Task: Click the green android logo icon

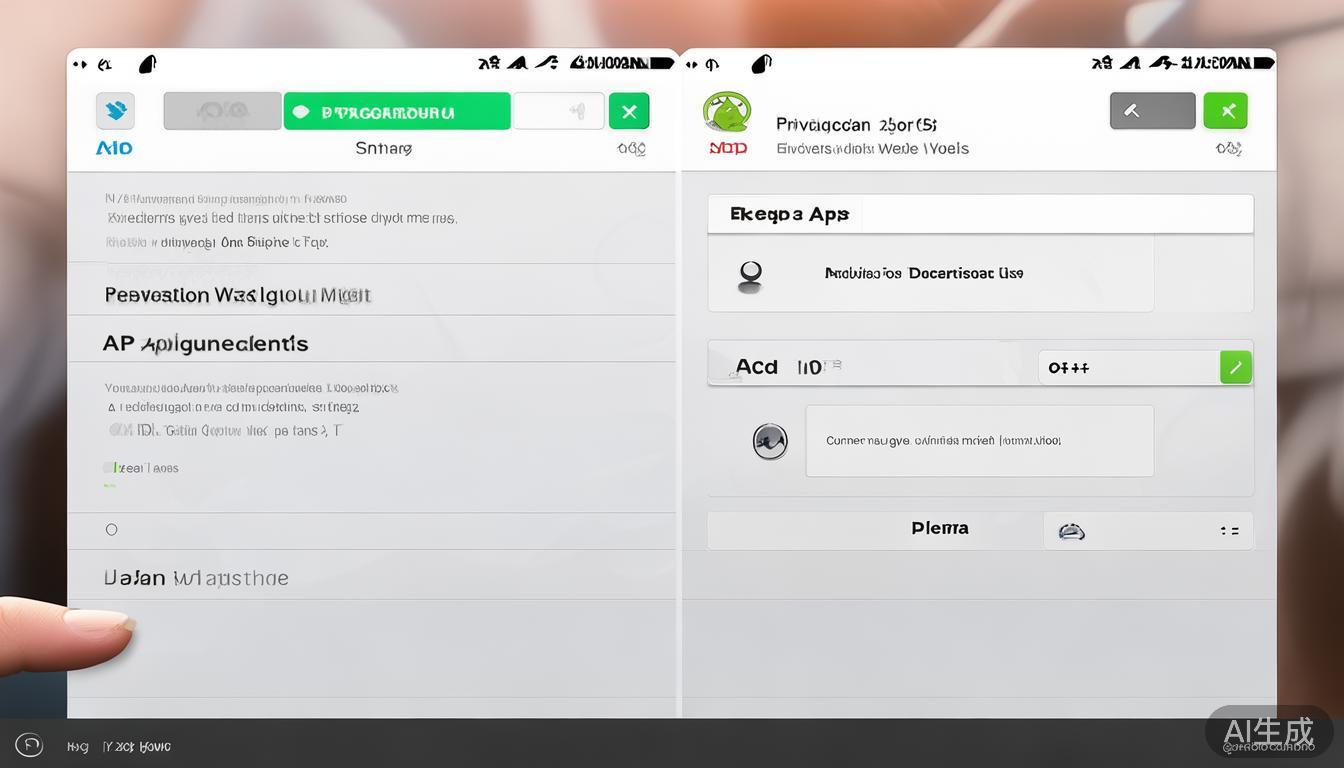Action: [727, 111]
